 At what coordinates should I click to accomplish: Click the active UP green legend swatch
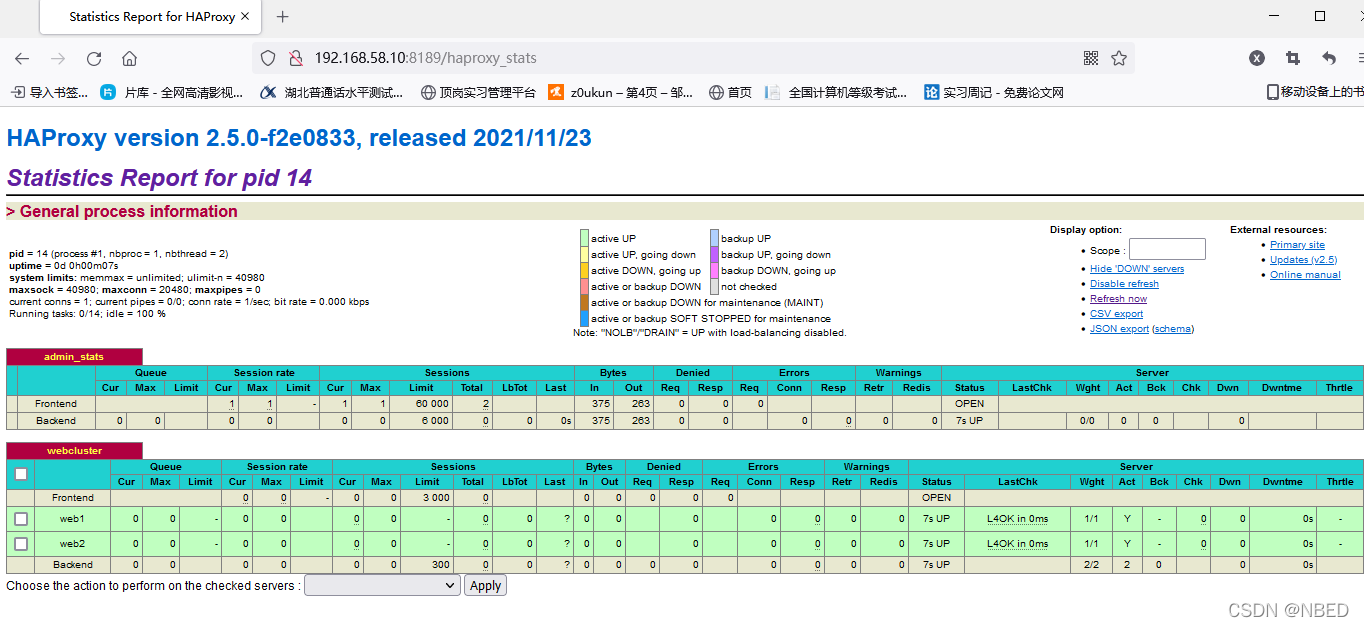[584, 238]
